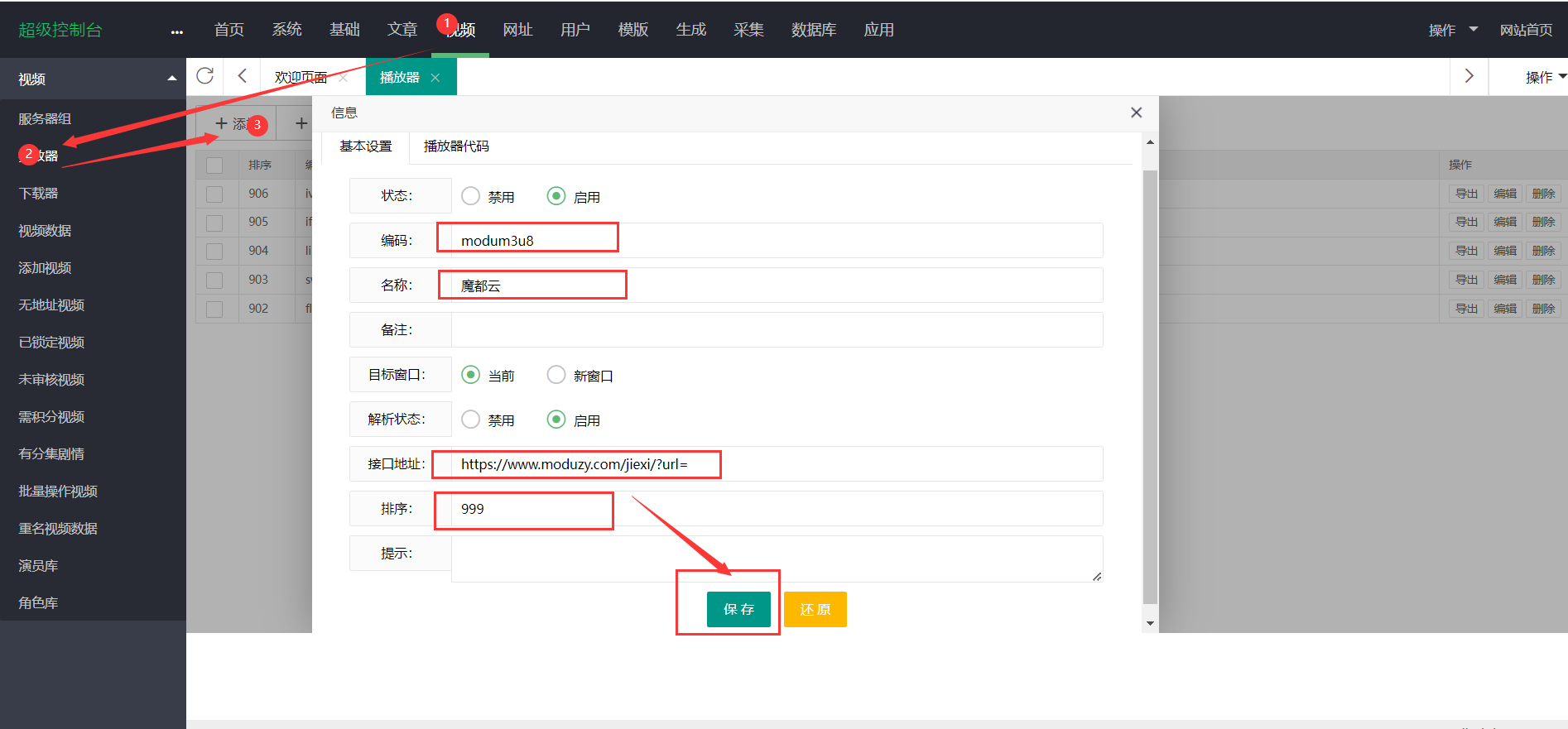Screen dimensions: 1568x729
Task: Click the dialog vertical scrollbar thumb
Action: pyautogui.click(x=1150, y=381)
